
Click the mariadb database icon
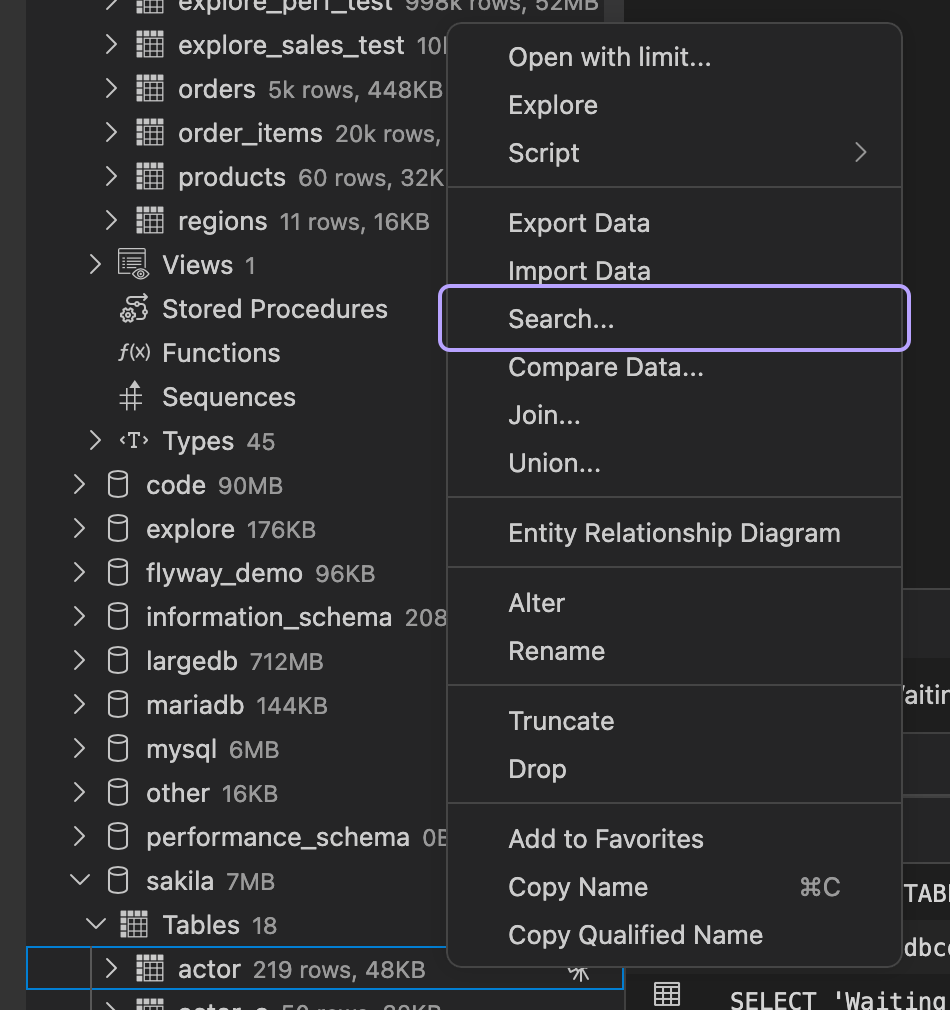click(x=117, y=705)
